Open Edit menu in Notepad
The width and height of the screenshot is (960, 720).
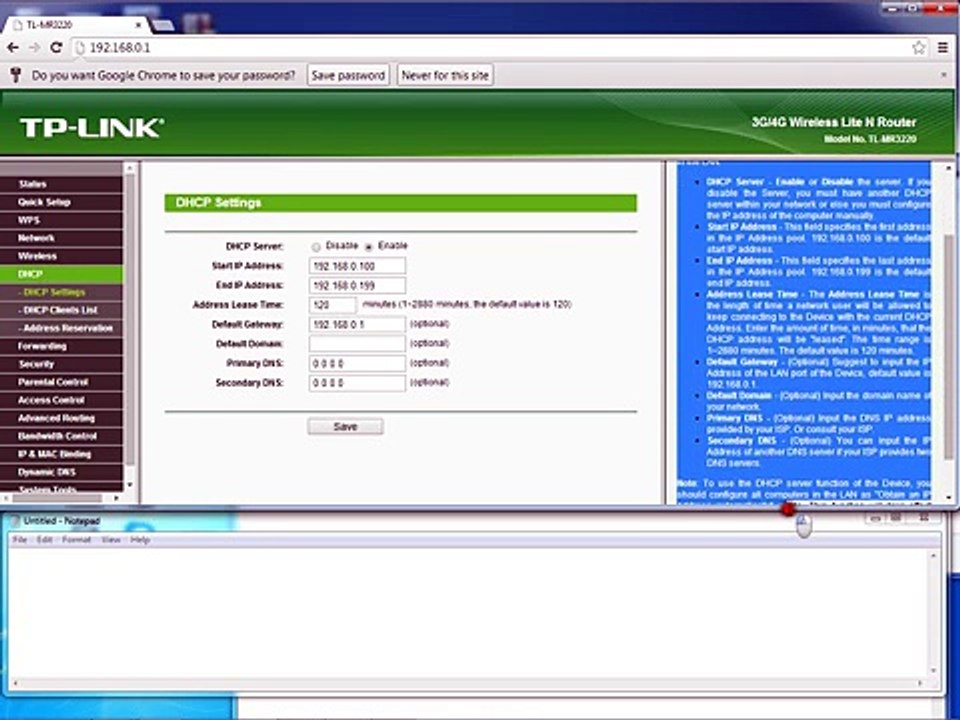pyautogui.click(x=44, y=540)
